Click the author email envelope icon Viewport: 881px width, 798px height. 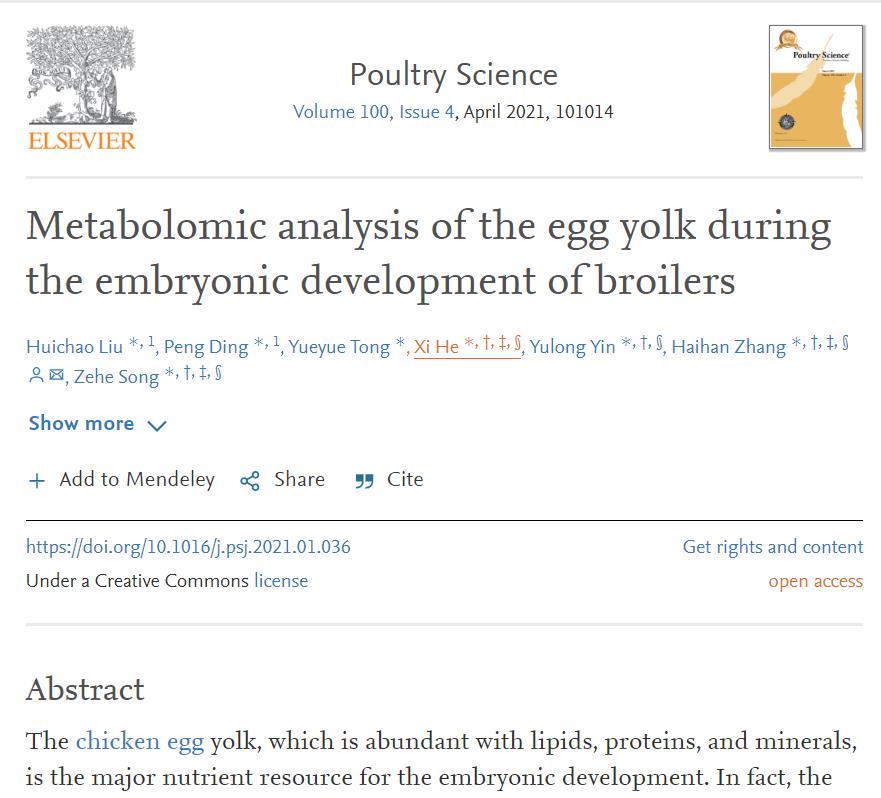56,377
